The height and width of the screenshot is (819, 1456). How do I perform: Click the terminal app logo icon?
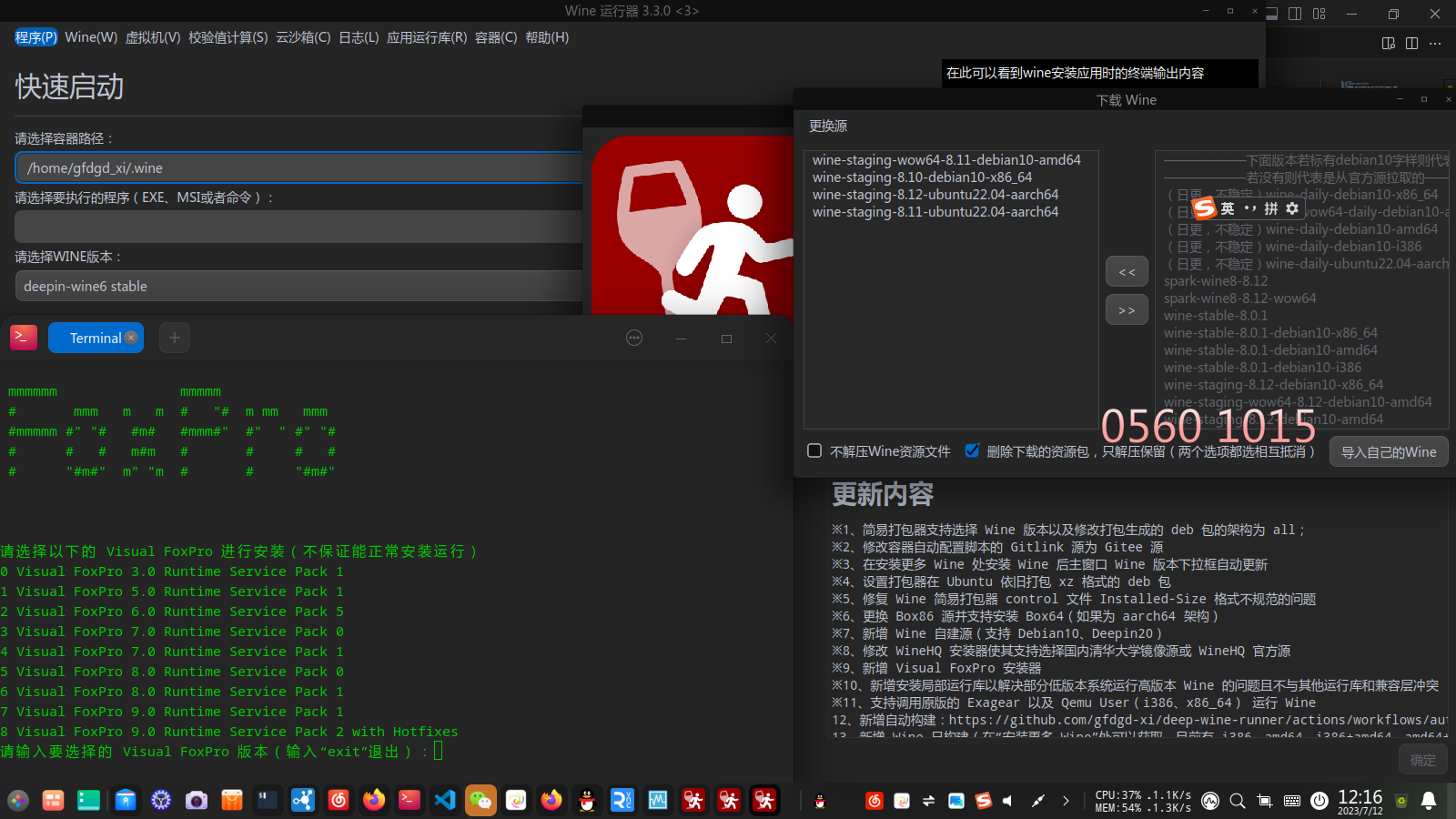[24, 338]
